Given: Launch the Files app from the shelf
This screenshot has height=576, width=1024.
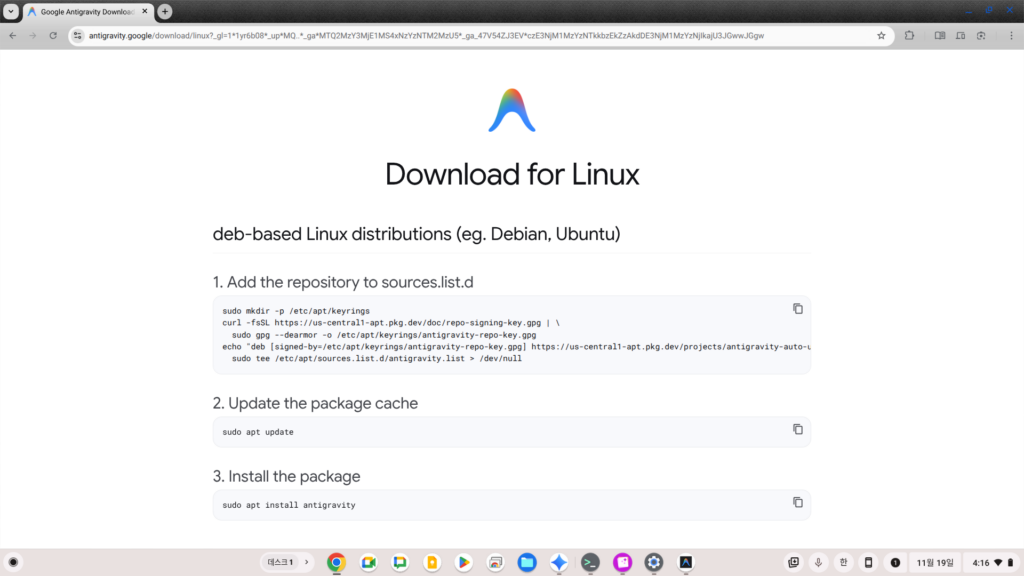Looking at the screenshot, I should [x=527, y=562].
